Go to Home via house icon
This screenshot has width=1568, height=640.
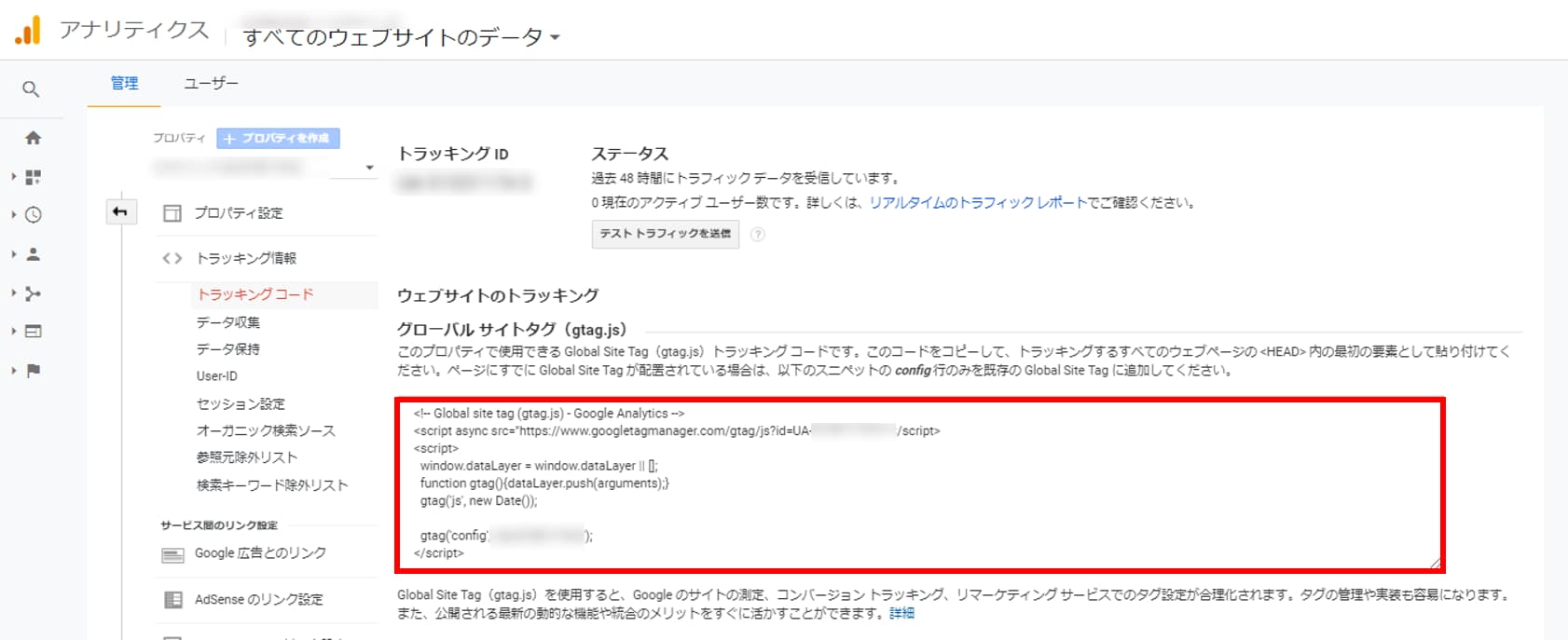point(33,138)
